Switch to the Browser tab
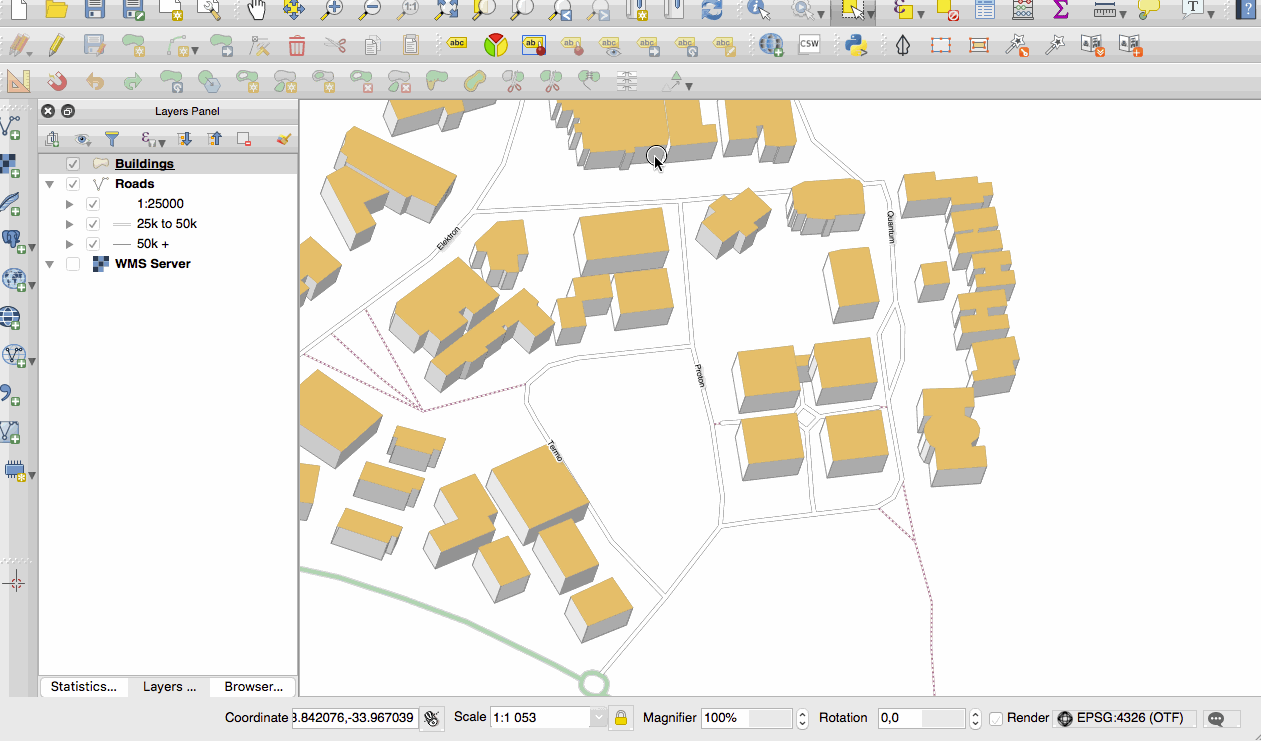 (x=253, y=687)
